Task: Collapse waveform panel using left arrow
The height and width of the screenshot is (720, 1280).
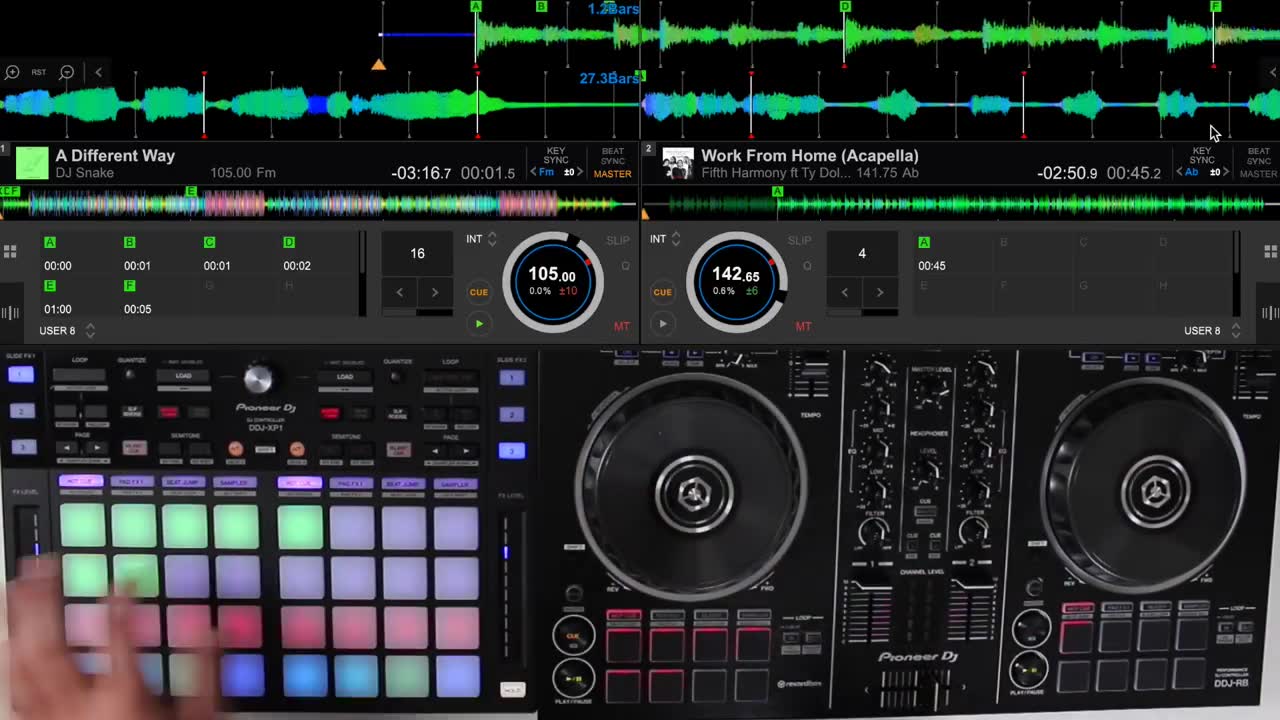Action: tap(98, 72)
